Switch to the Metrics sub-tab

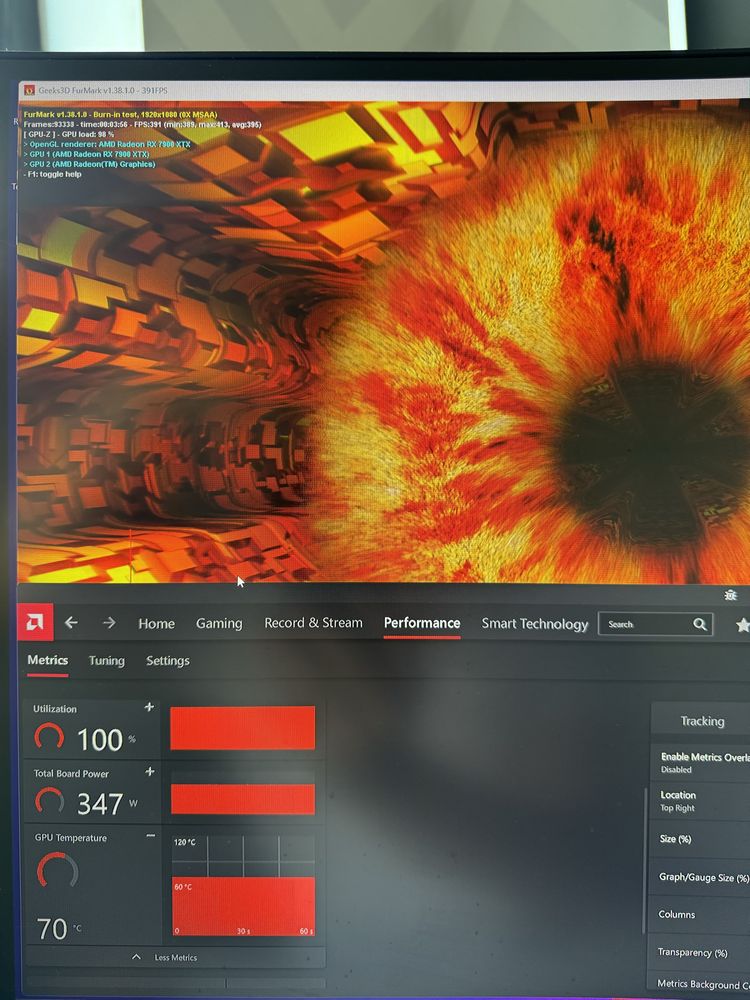click(x=47, y=660)
